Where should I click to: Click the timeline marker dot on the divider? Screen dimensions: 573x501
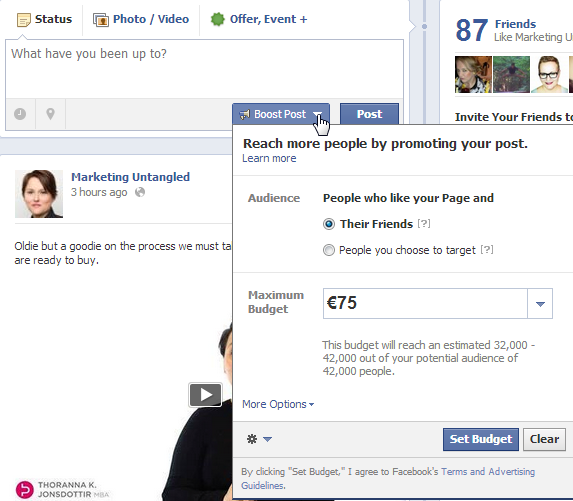[424, 26]
